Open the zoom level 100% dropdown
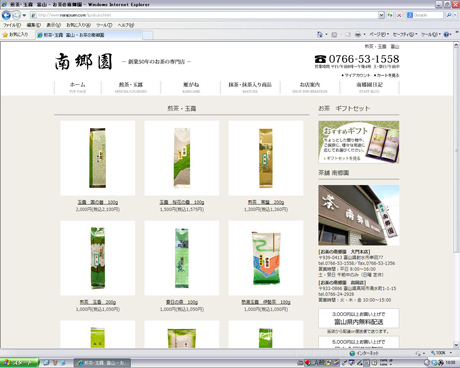 tap(442, 353)
